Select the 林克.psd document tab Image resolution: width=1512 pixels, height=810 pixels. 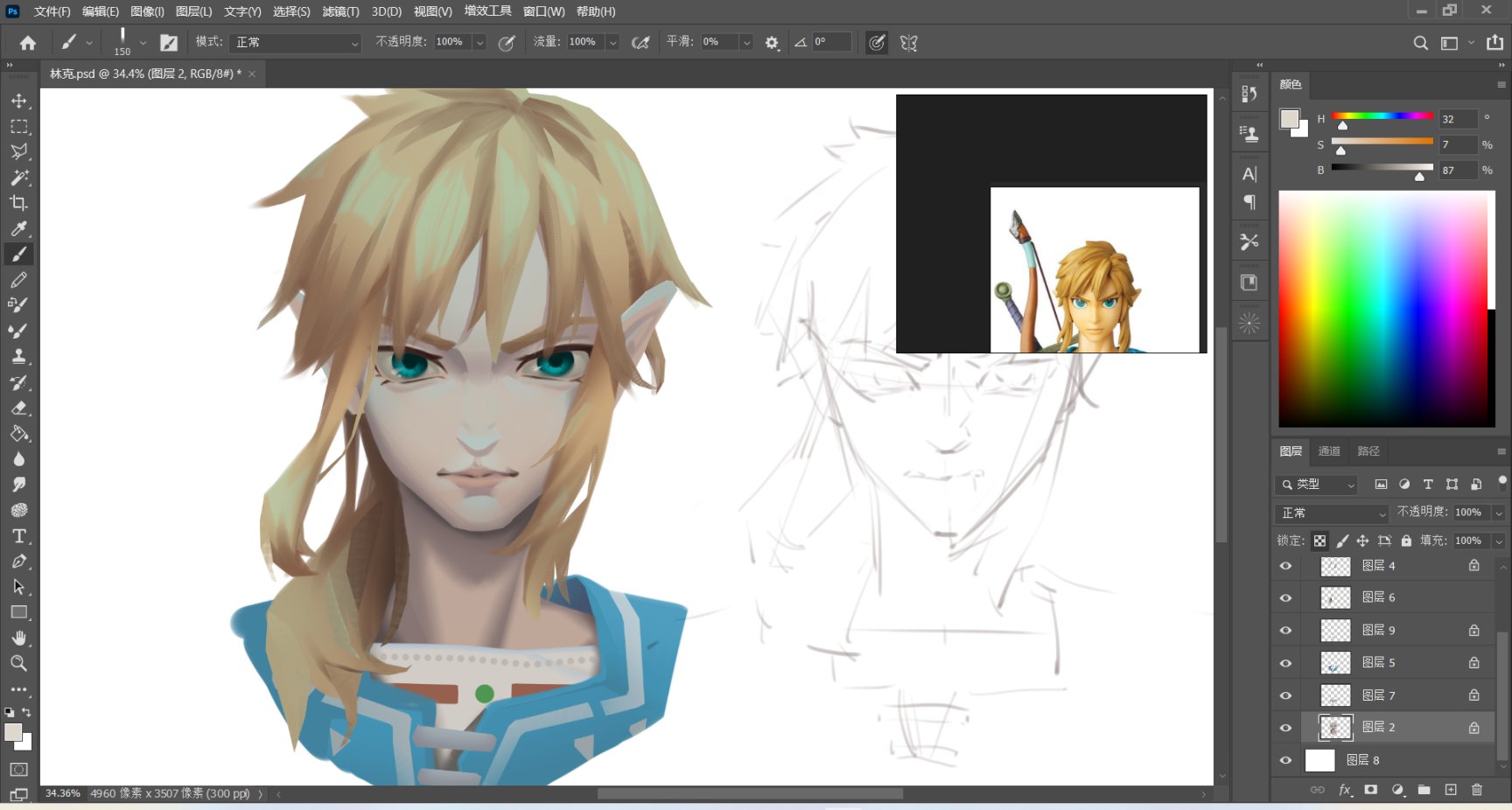tap(145, 74)
